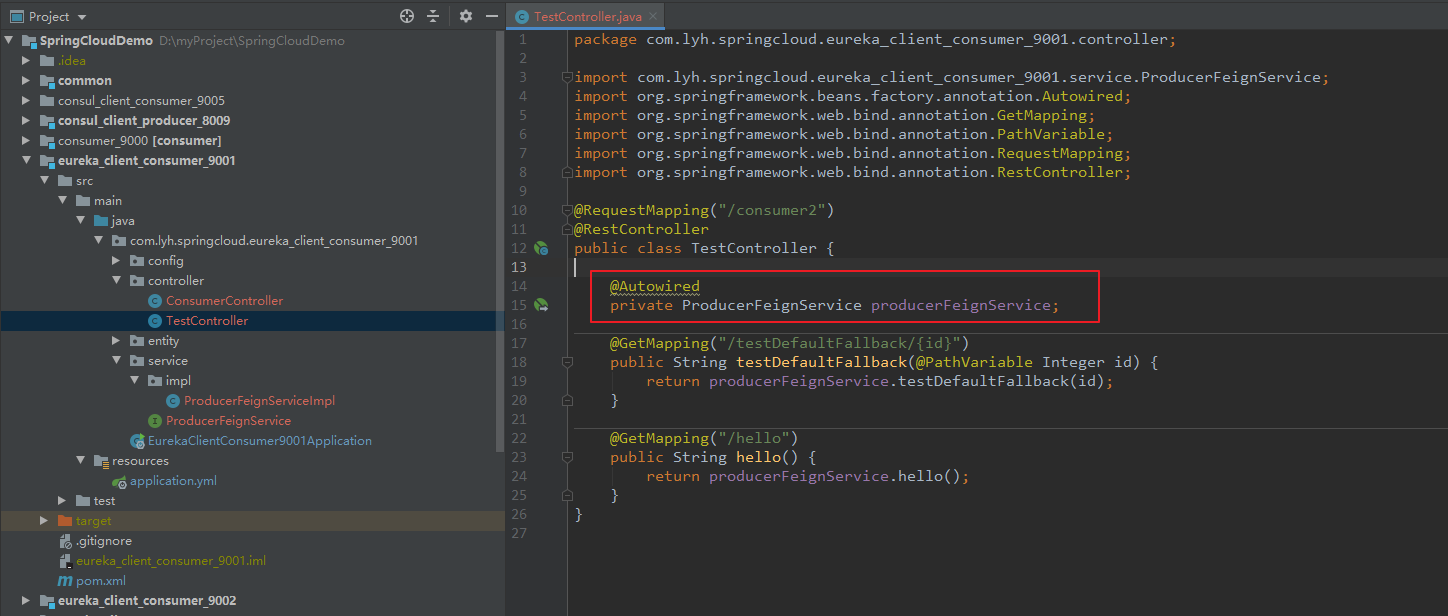Open Project panel settings gear
Viewport: 1448px width, 616px height.
466,16
